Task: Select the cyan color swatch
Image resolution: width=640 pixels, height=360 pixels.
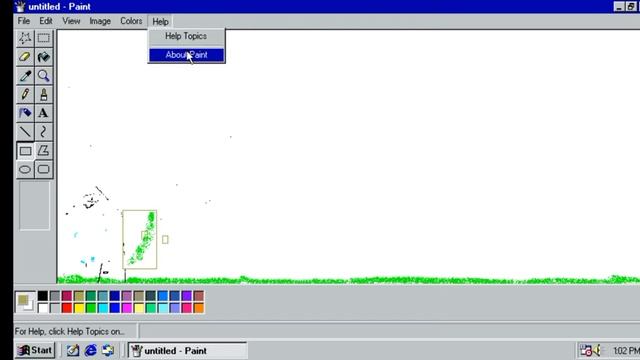Action: pos(103,308)
